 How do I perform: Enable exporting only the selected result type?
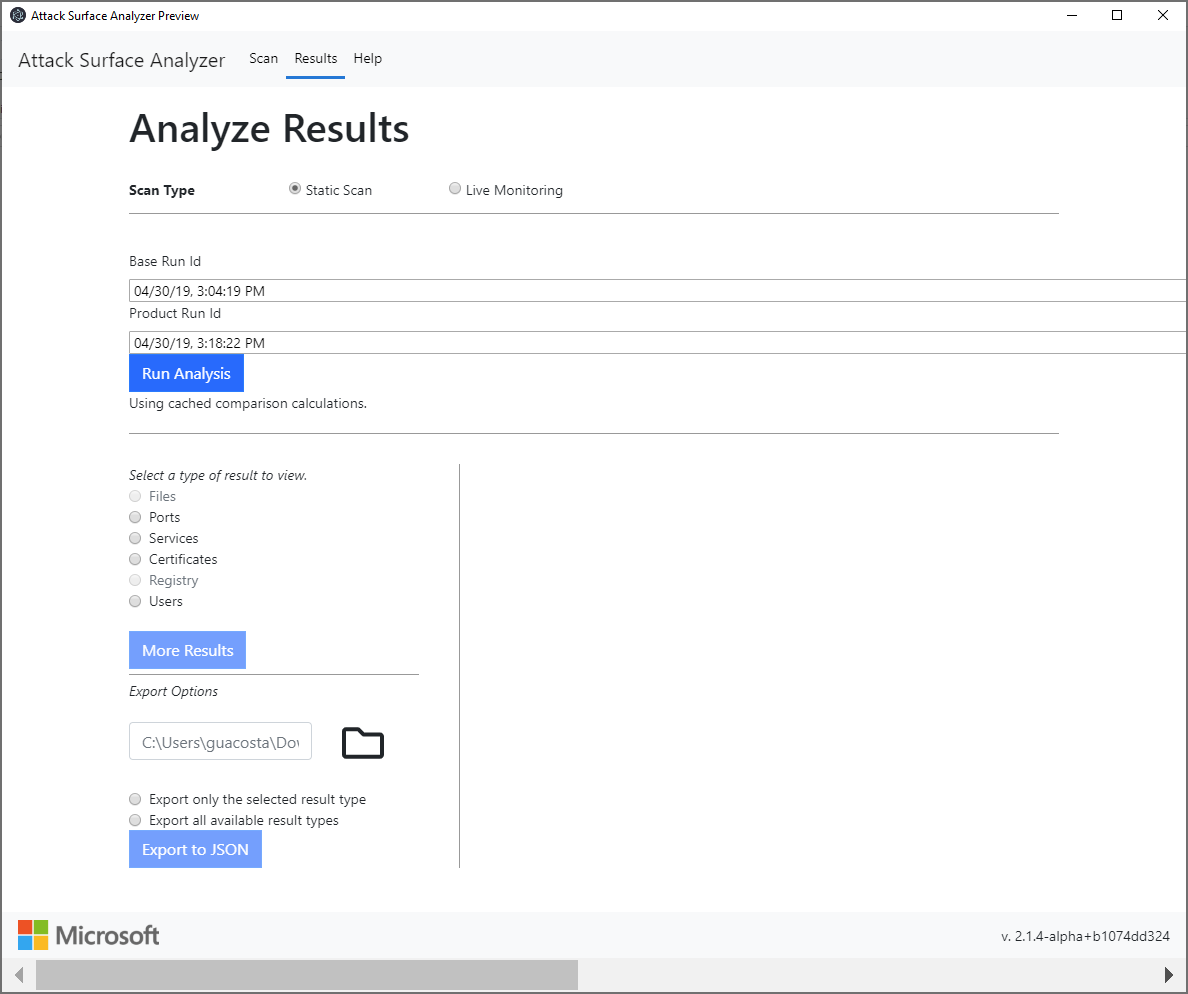tap(135, 799)
